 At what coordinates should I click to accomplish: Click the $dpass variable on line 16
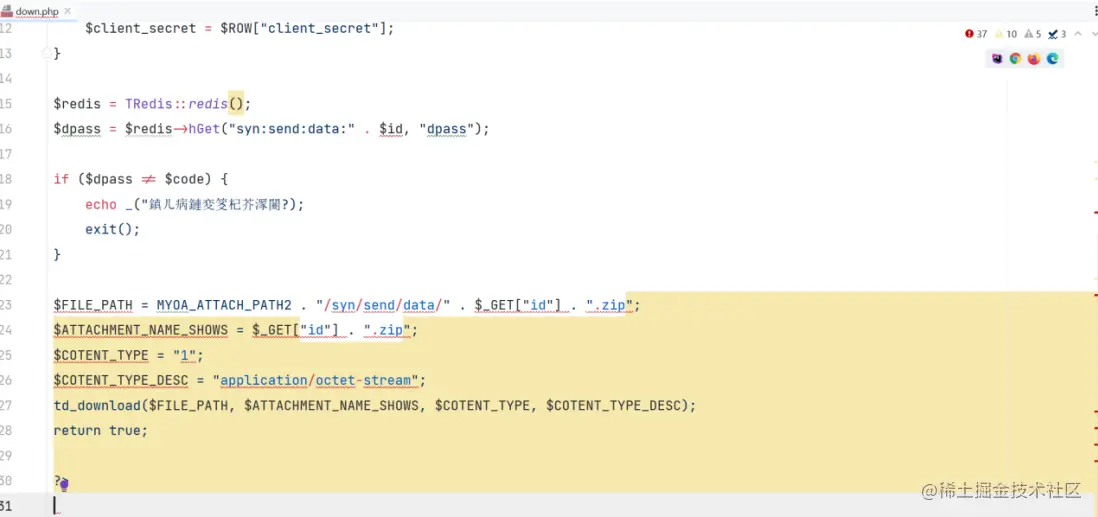(x=78, y=129)
